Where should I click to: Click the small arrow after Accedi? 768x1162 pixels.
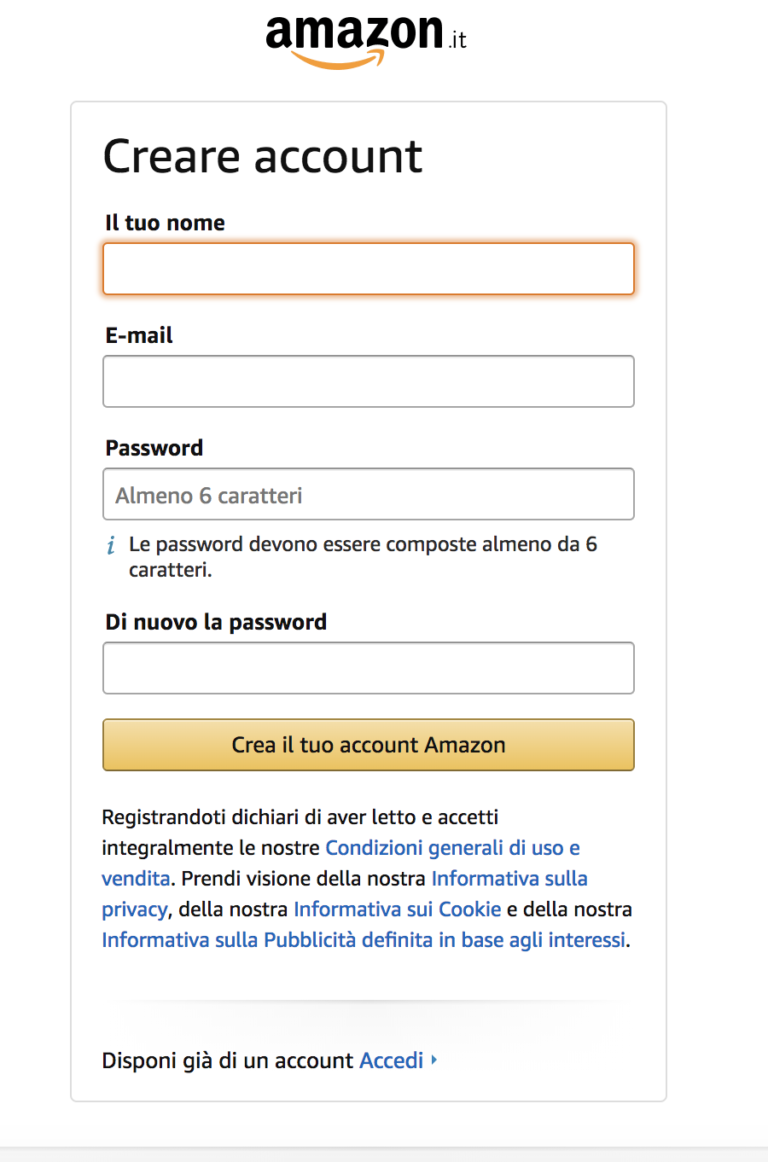(x=434, y=1060)
